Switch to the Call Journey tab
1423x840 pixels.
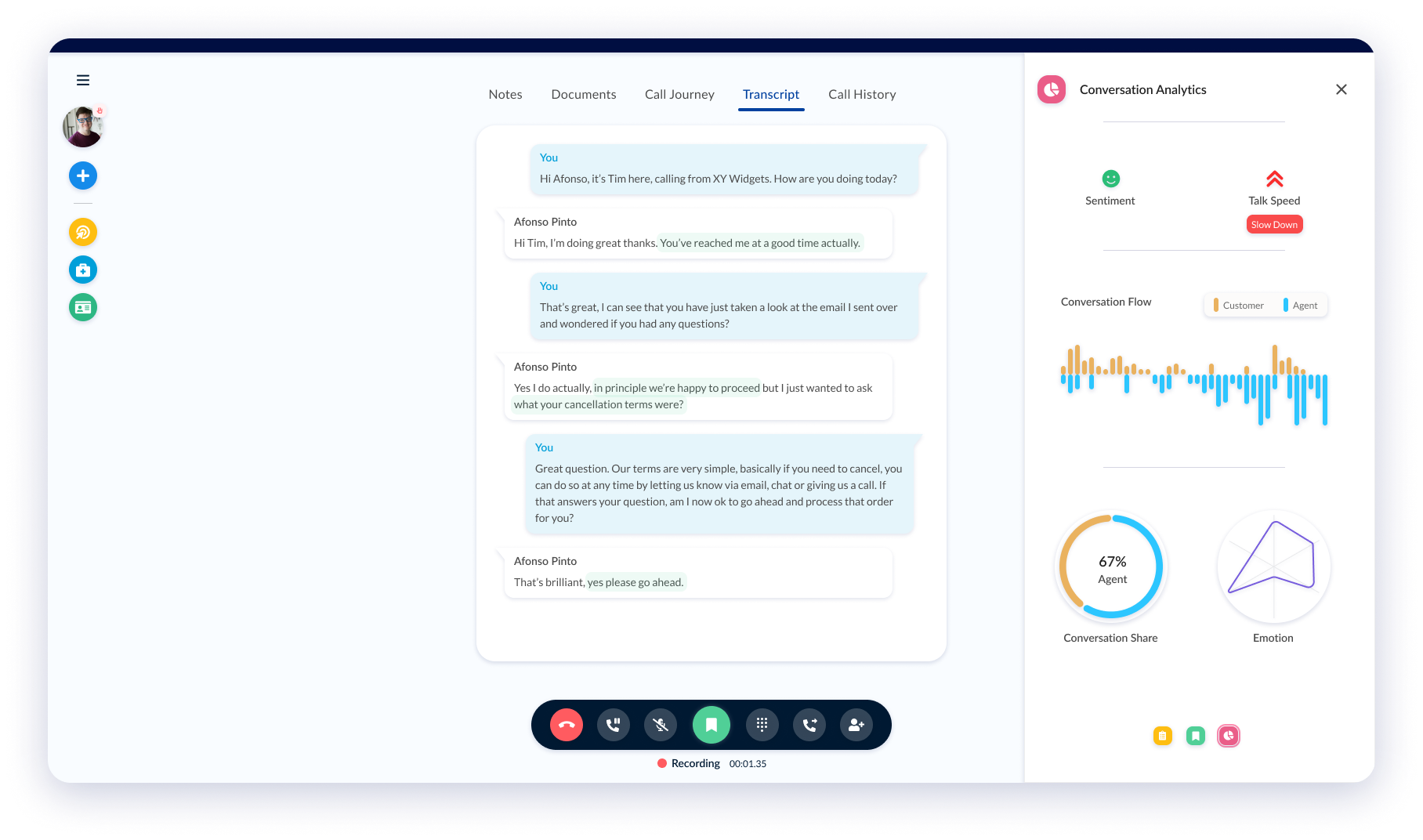tap(679, 94)
